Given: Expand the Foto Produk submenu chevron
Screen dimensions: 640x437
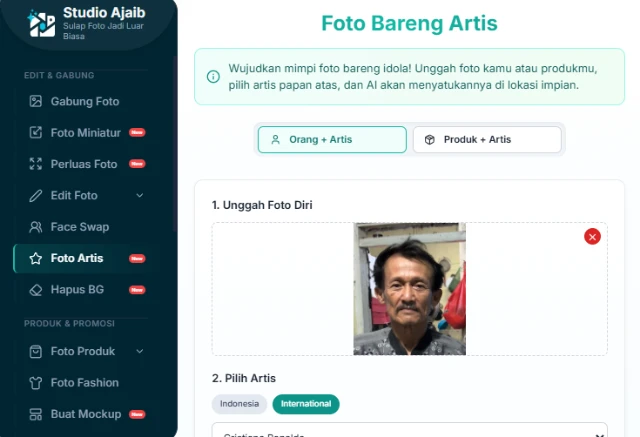Looking at the screenshot, I should point(140,351).
